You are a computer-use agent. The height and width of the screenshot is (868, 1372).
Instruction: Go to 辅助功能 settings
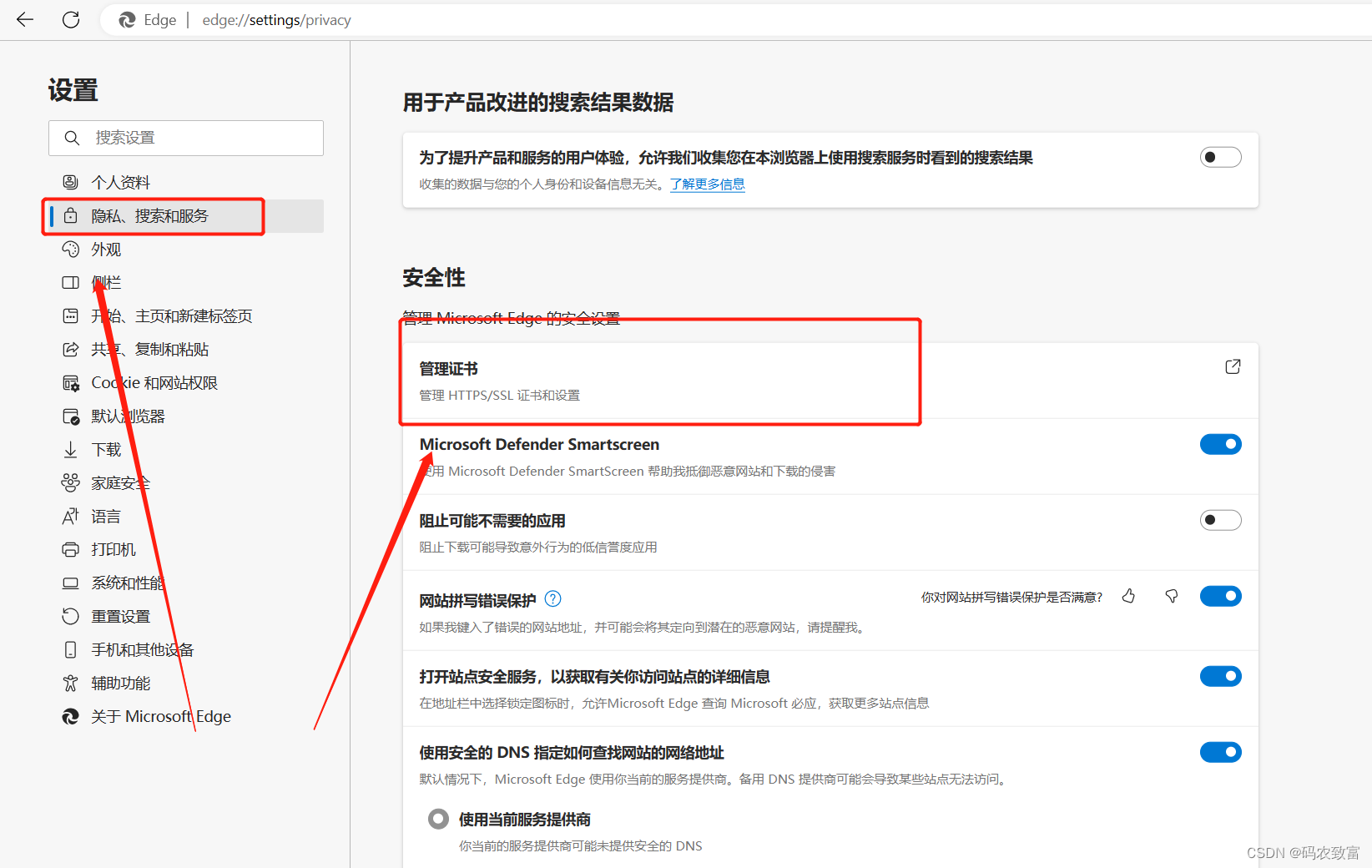186,683
